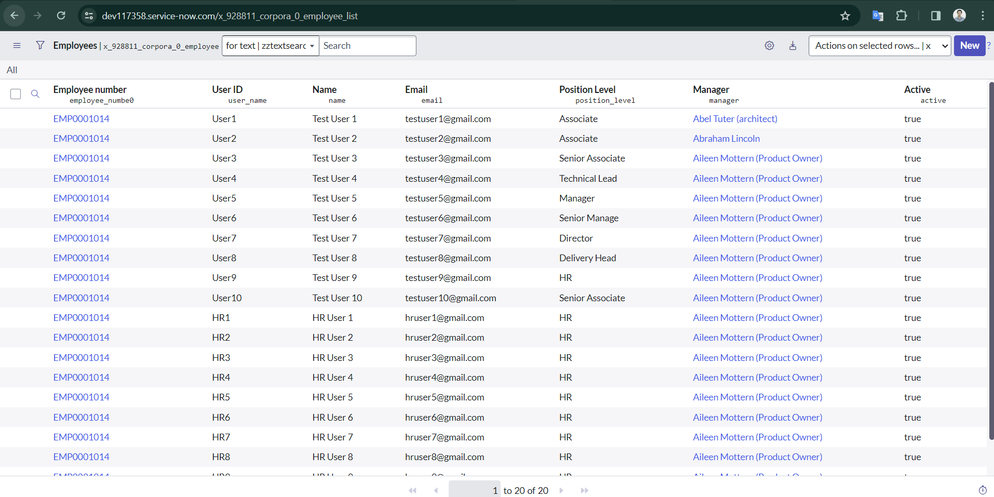Sort by Manager column header
Viewport: 994px width, 497px height.
711,89
